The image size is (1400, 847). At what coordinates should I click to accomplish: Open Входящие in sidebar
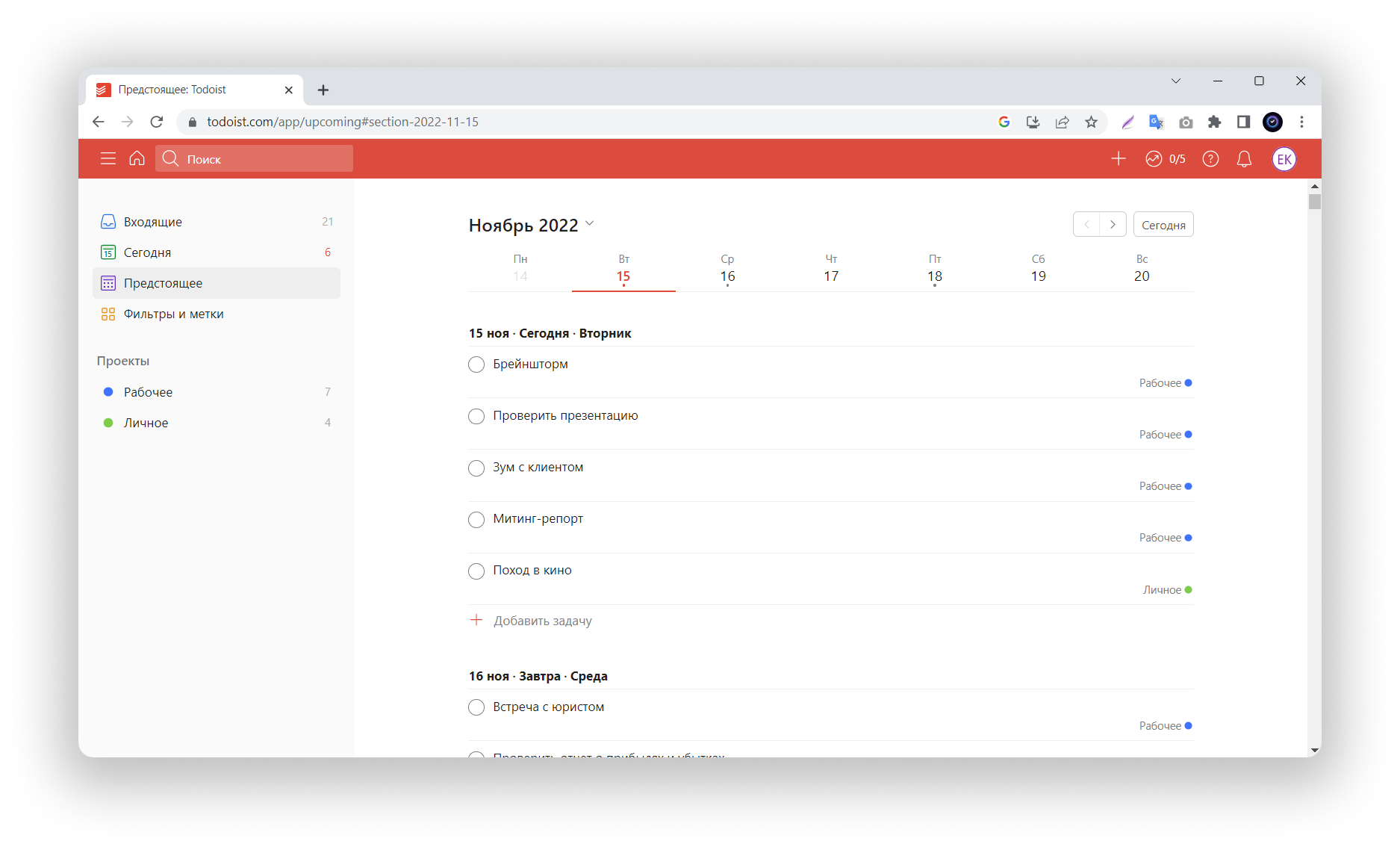point(217,222)
